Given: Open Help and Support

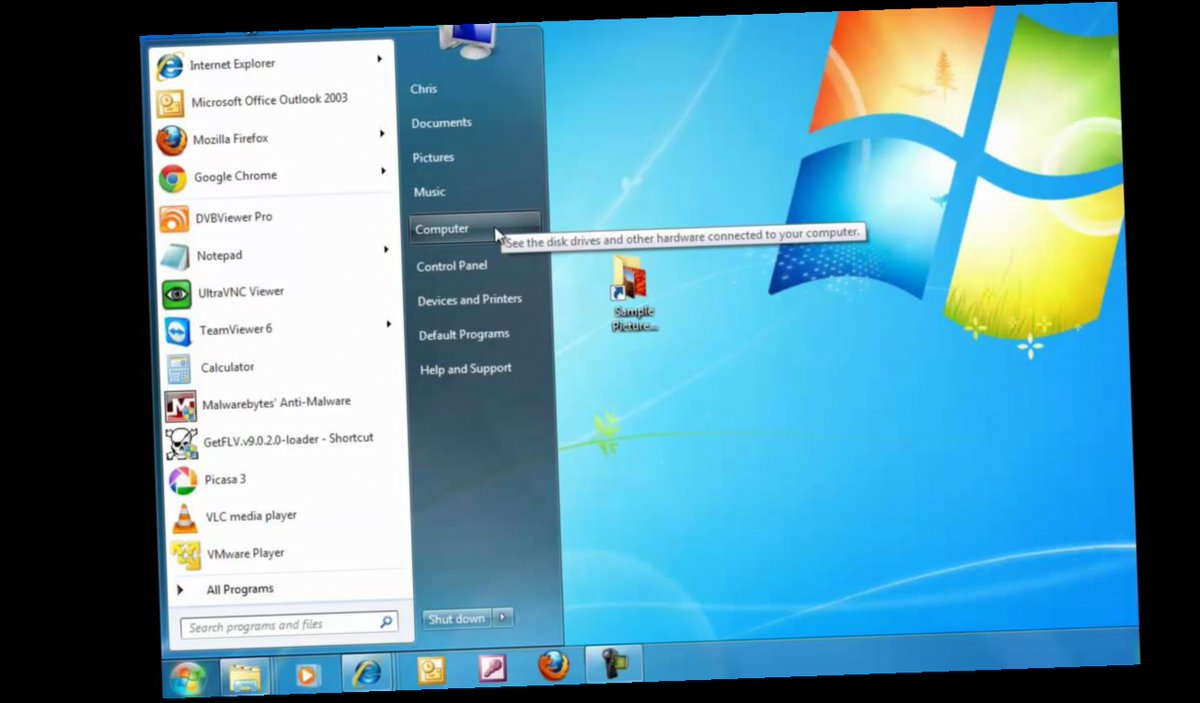Looking at the screenshot, I should pyautogui.click(x=465, y=368).
